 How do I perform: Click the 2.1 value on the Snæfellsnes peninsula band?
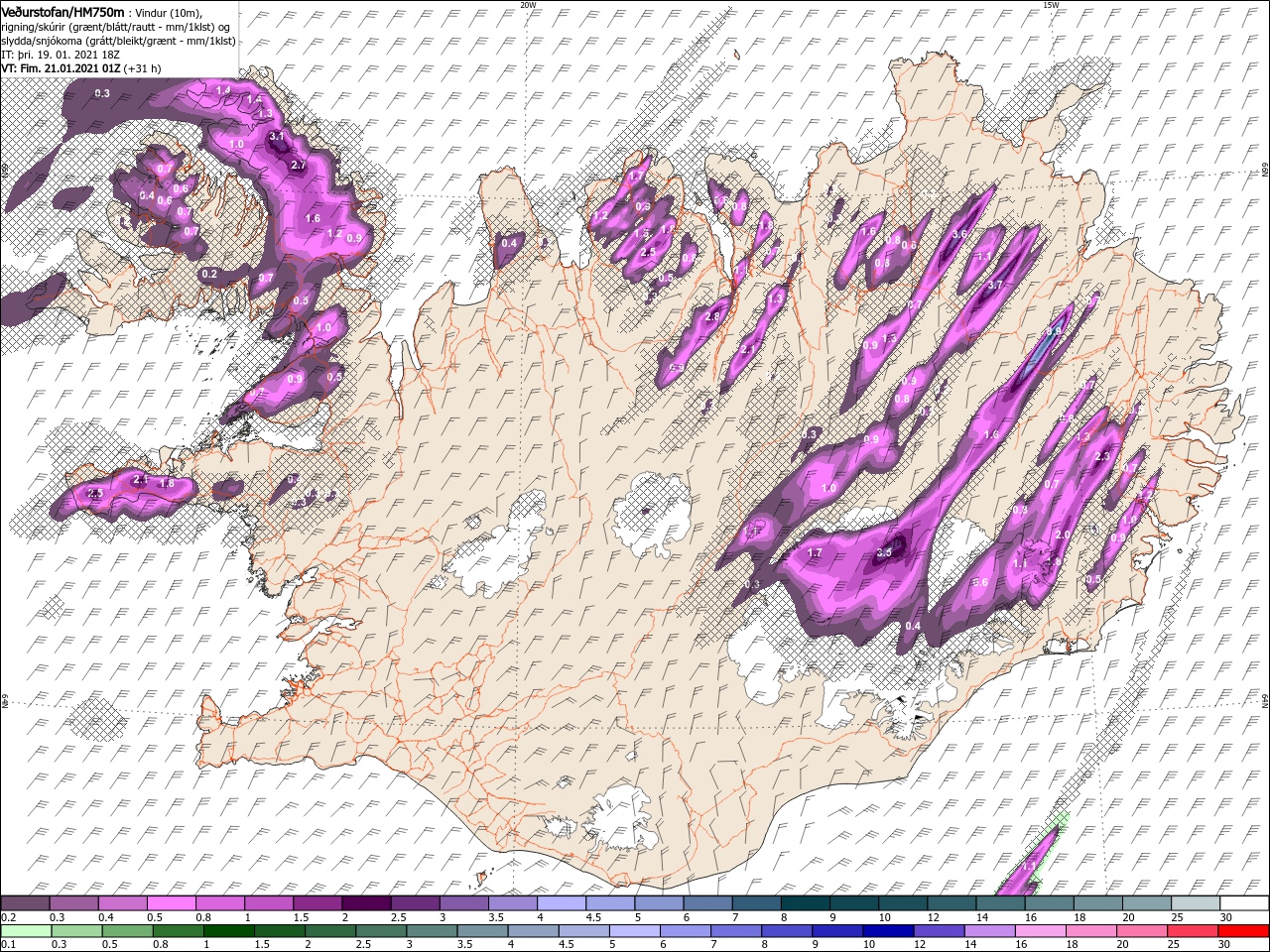click(140, 480)
